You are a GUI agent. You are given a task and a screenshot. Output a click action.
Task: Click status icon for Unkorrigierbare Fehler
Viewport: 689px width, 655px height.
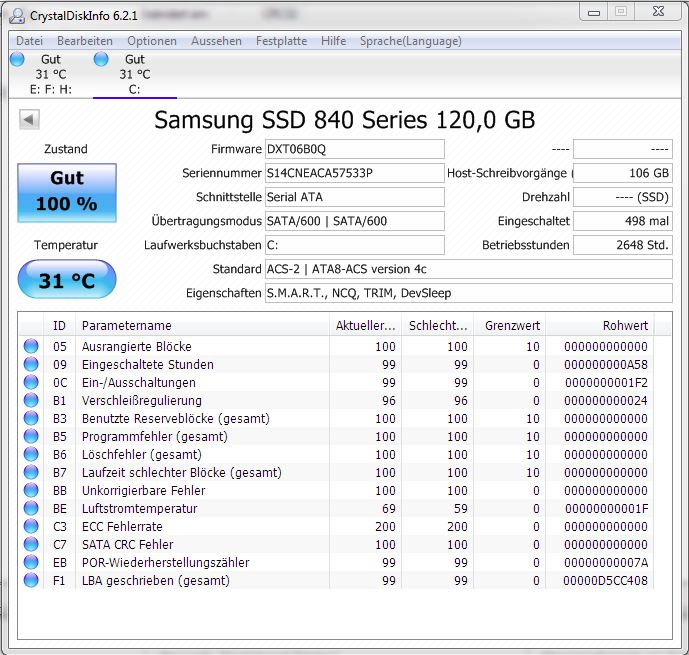click(31, 490)
